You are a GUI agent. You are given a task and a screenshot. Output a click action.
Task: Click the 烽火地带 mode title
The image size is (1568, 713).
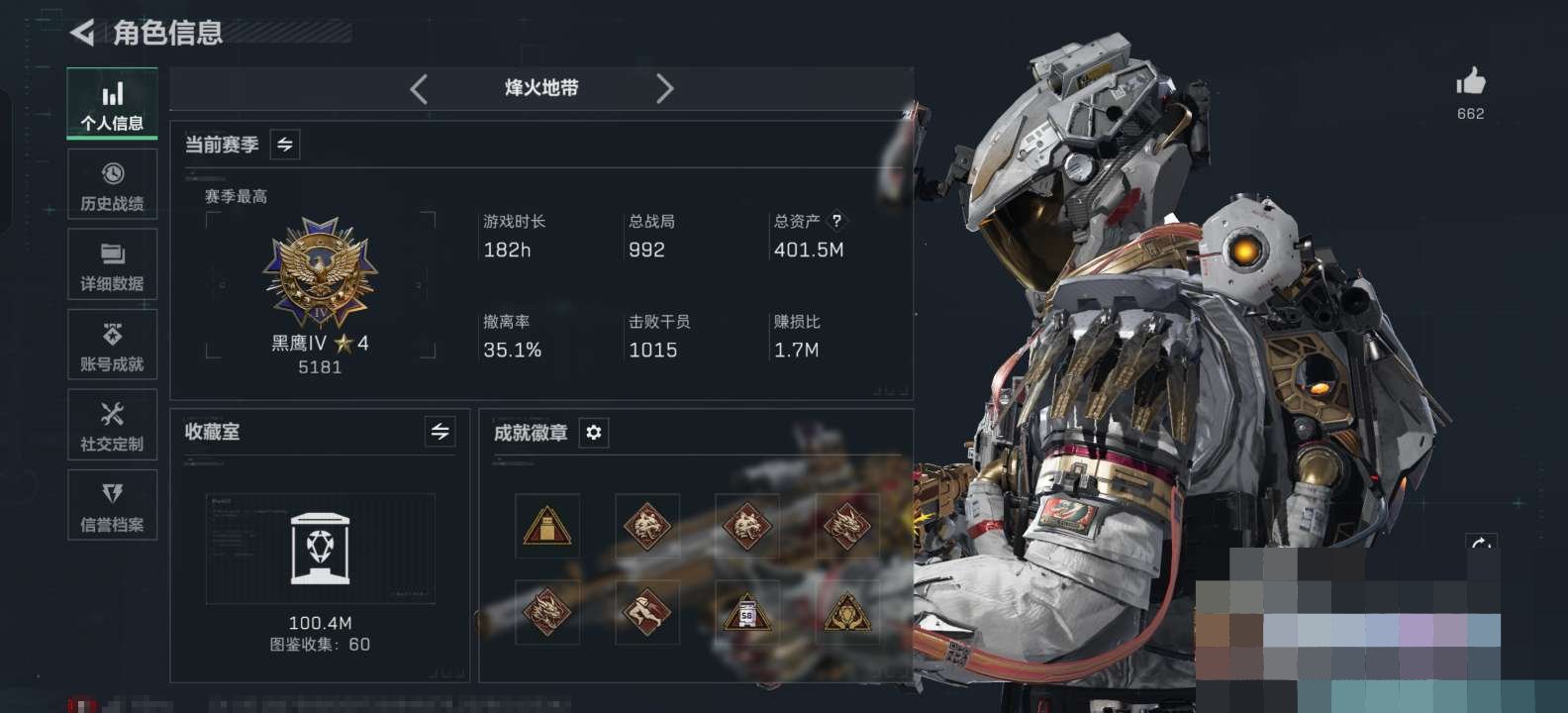click(x=541, y=88)
